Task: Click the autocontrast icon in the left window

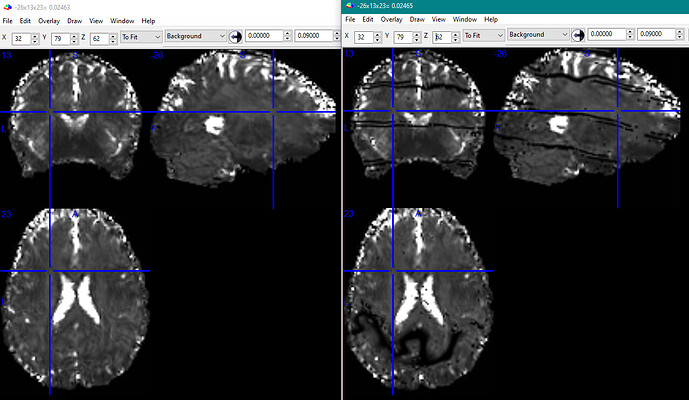Action: [x=236, y=36]
